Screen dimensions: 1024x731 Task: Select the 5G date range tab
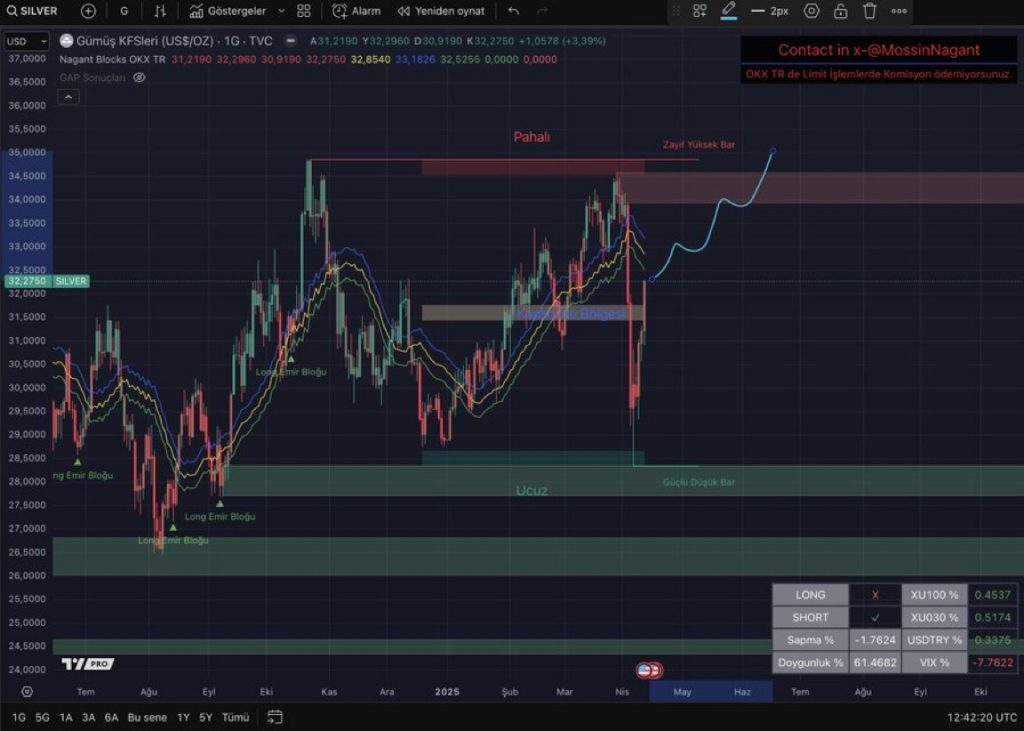42,717
